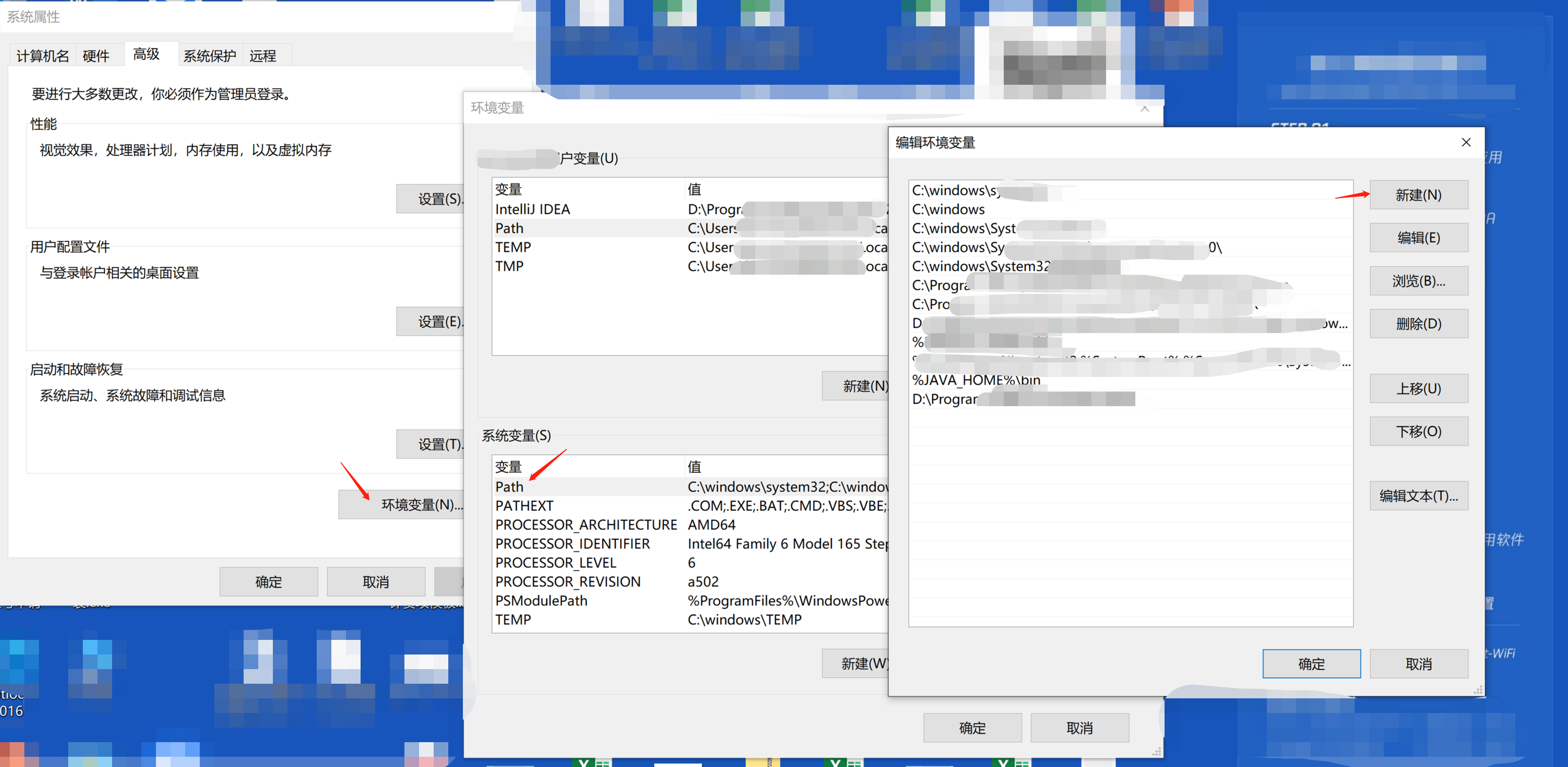Select IntelliJ IDEA user variable row
Screen dimensions: 1568x767
[533, 209]
